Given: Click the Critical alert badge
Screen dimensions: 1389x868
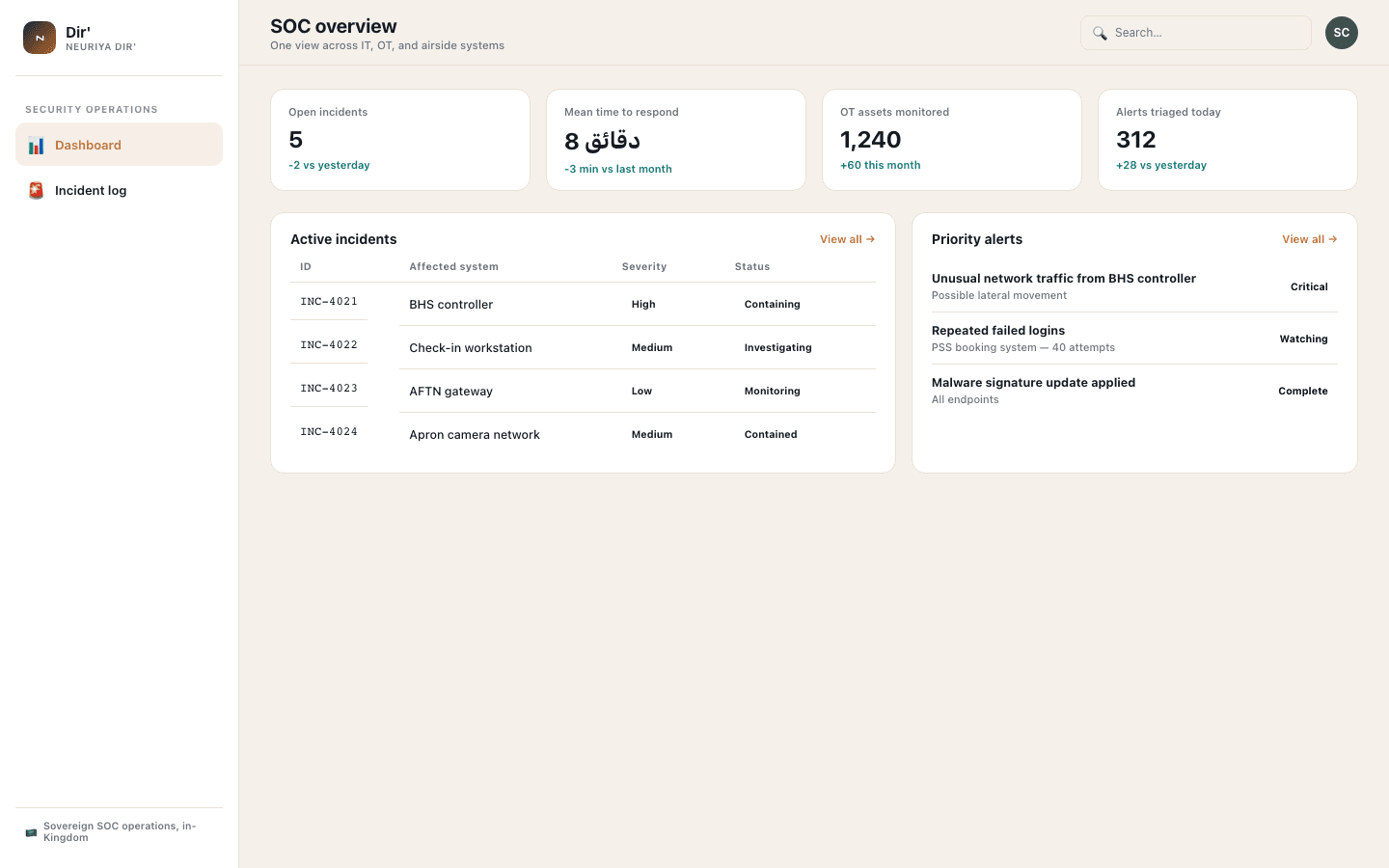Looking at the screenshot, I should pyautogui.click(x=1309, y=287).
